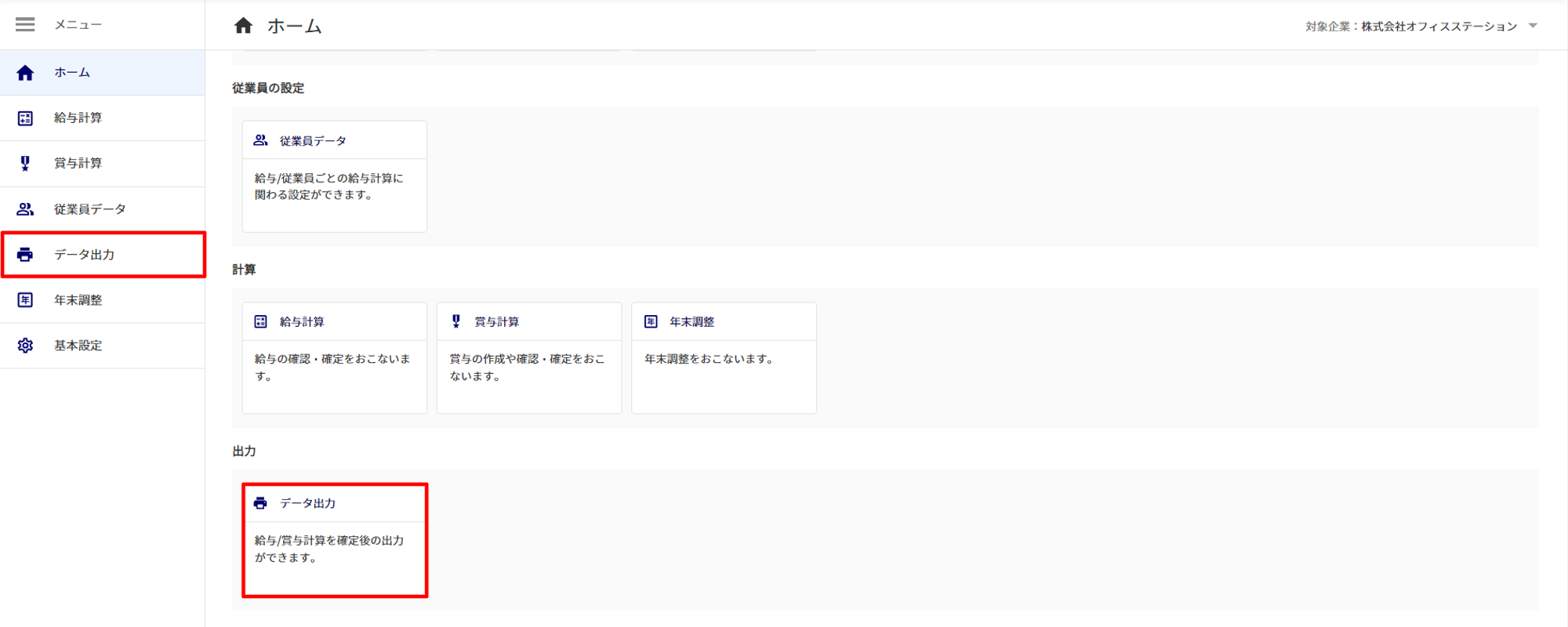Open 賞与計算 in the sidebar menu

[x=103, y=164]
